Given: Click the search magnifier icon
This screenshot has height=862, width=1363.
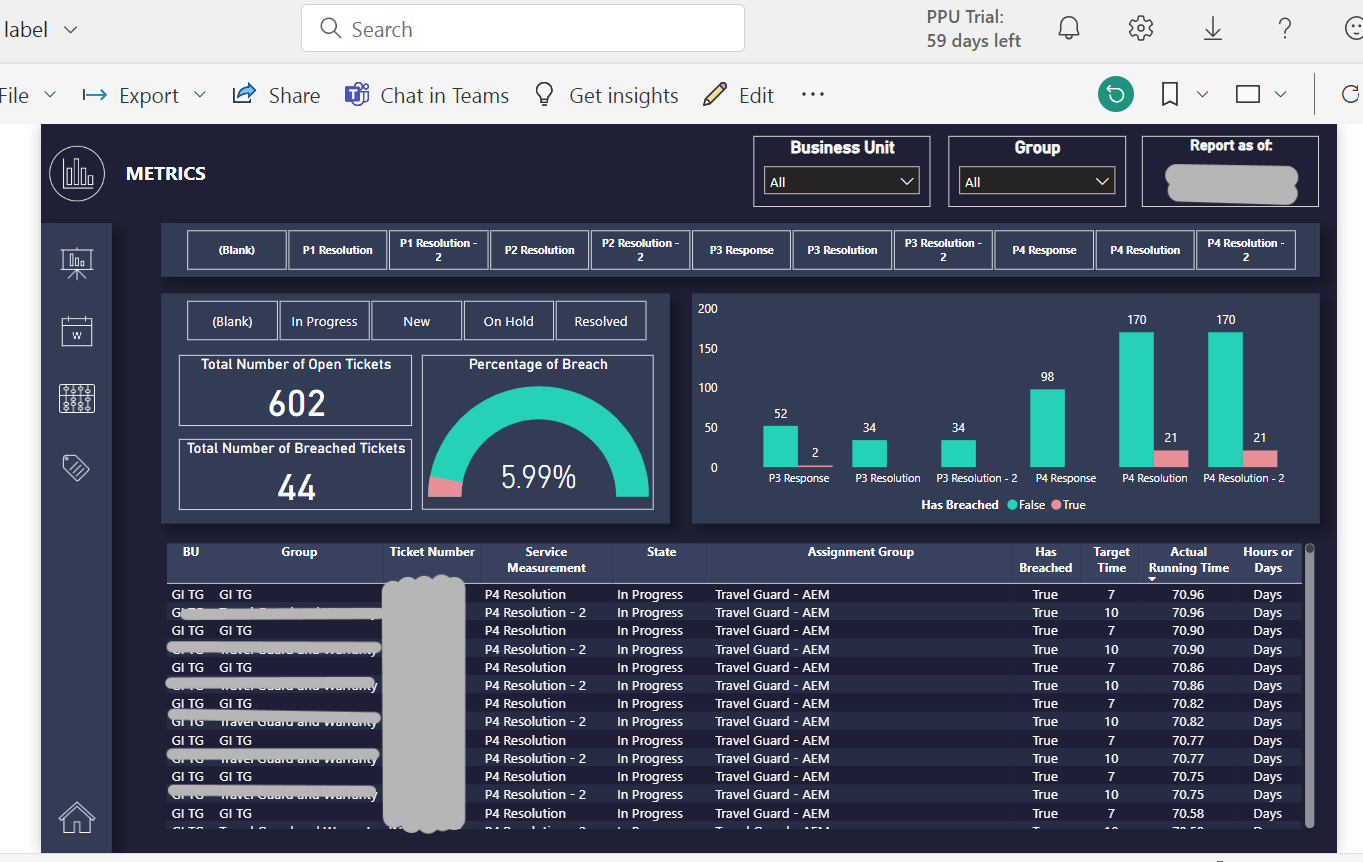Looking at the screenshot, I should click(x=330, y=29).
